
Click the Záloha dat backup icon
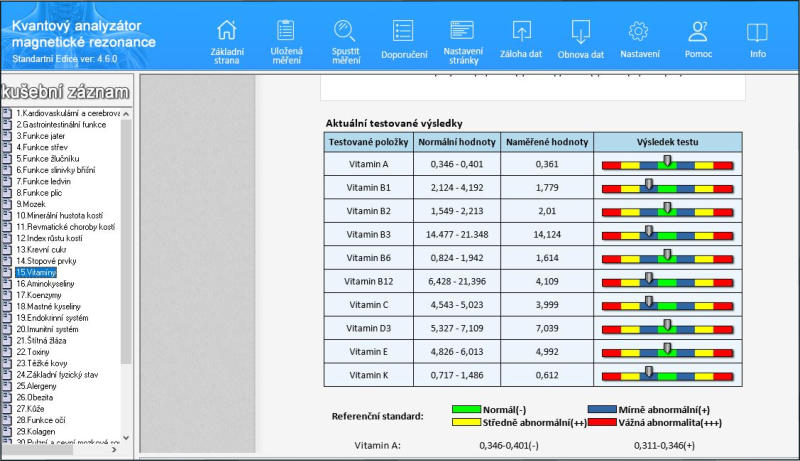521,31
